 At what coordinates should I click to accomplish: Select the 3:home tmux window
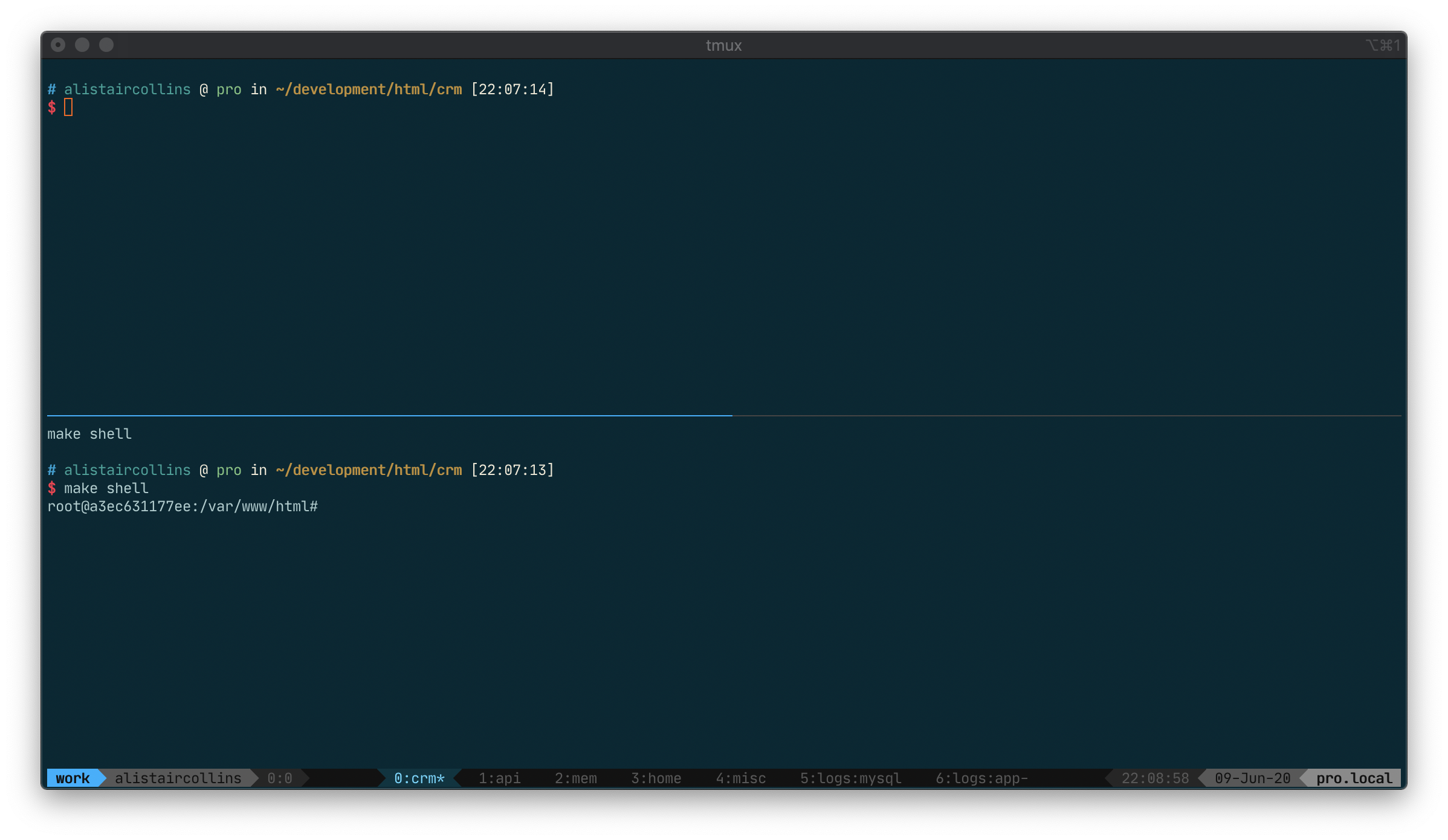[x=655, y=778]
